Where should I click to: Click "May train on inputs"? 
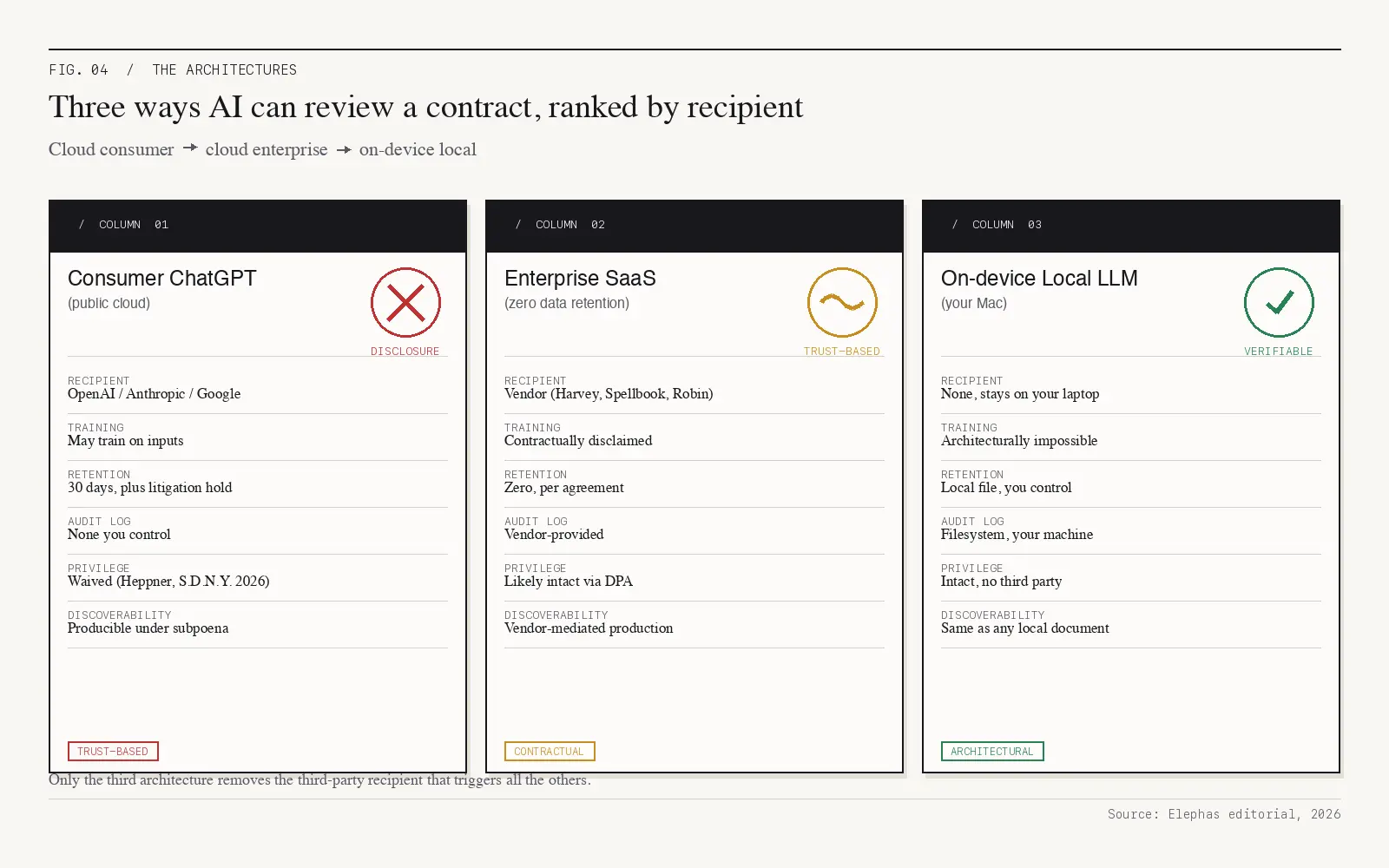[x=126, y=441]
